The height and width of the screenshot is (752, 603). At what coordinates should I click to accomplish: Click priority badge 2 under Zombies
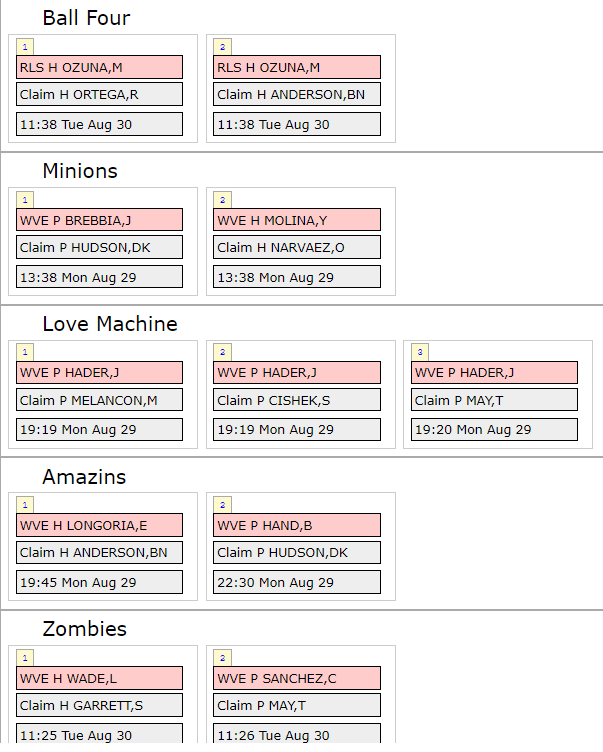(x=223, y=658)
